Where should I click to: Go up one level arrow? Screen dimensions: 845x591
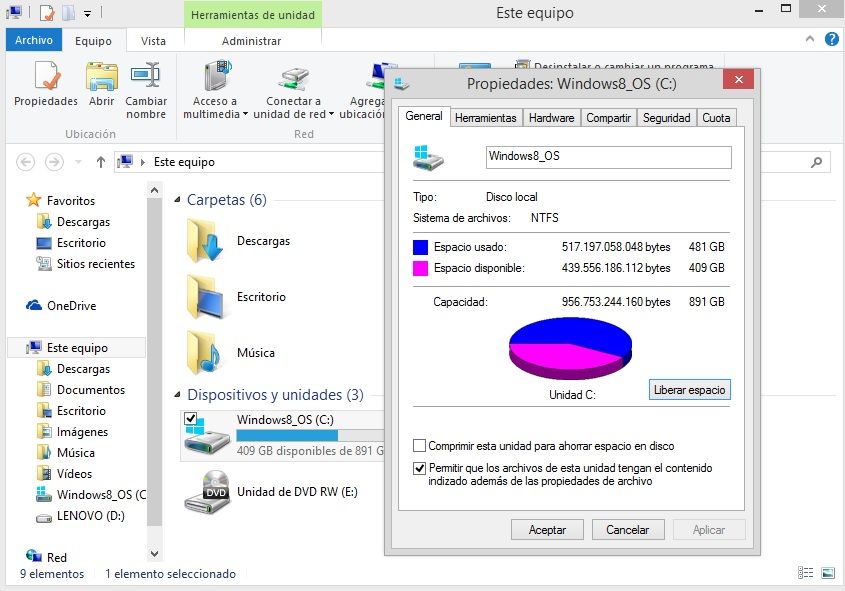coord(101,162)
